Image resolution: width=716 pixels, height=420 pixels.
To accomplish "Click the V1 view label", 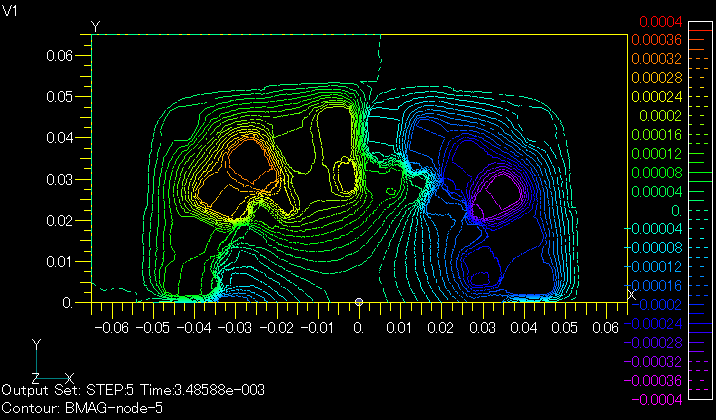I will (x=11, y=8).
